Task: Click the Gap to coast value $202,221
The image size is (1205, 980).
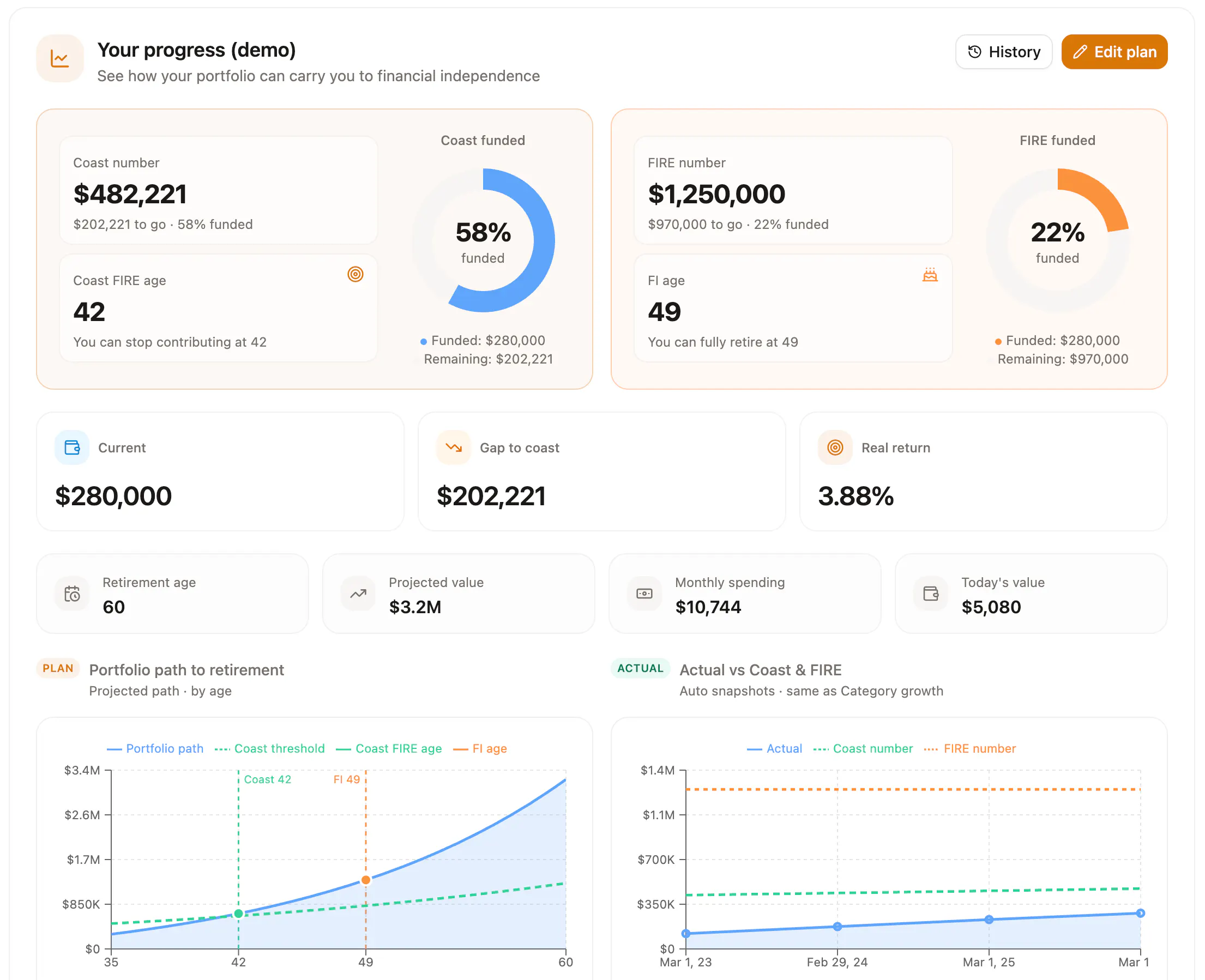Action: [491, 496]
